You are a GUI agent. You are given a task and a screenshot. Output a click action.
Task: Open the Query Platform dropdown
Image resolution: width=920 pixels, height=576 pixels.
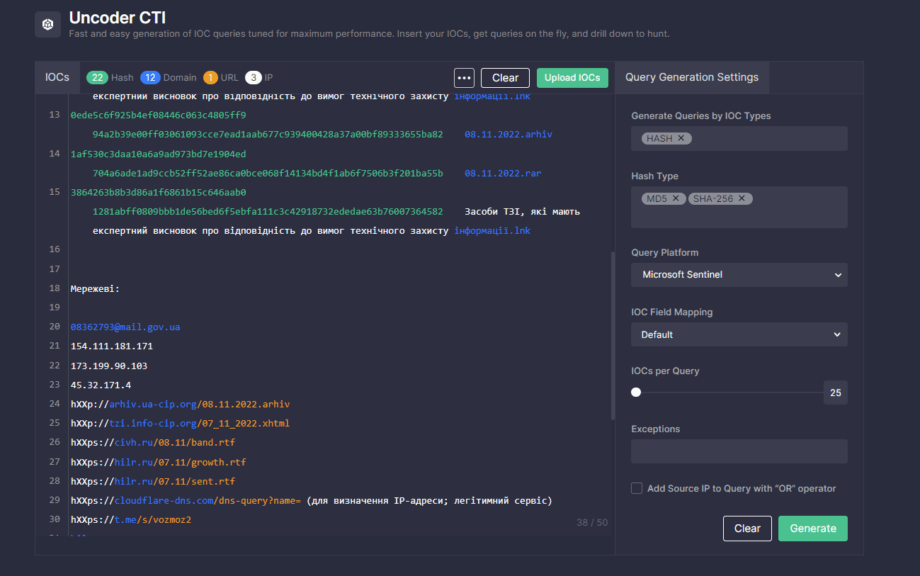point(739,275)
